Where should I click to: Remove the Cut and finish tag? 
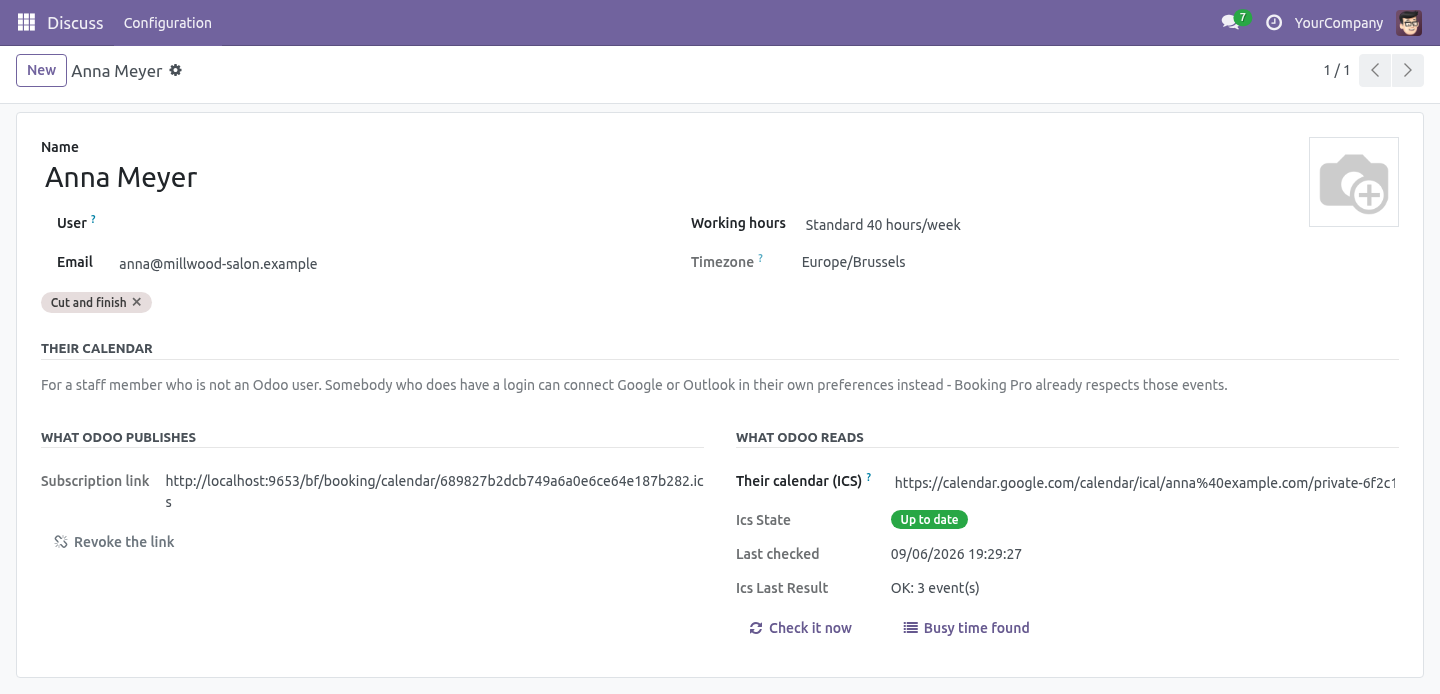pos(137,302)
